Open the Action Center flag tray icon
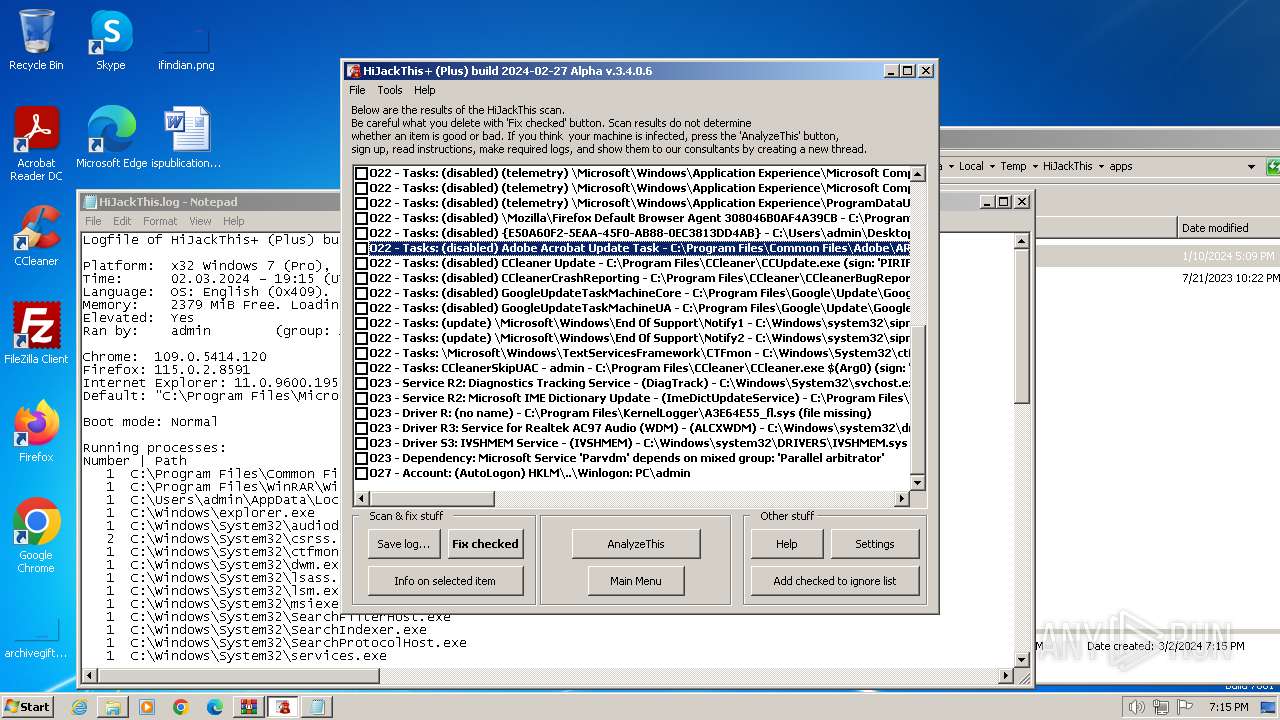 tap(1185, 707)
